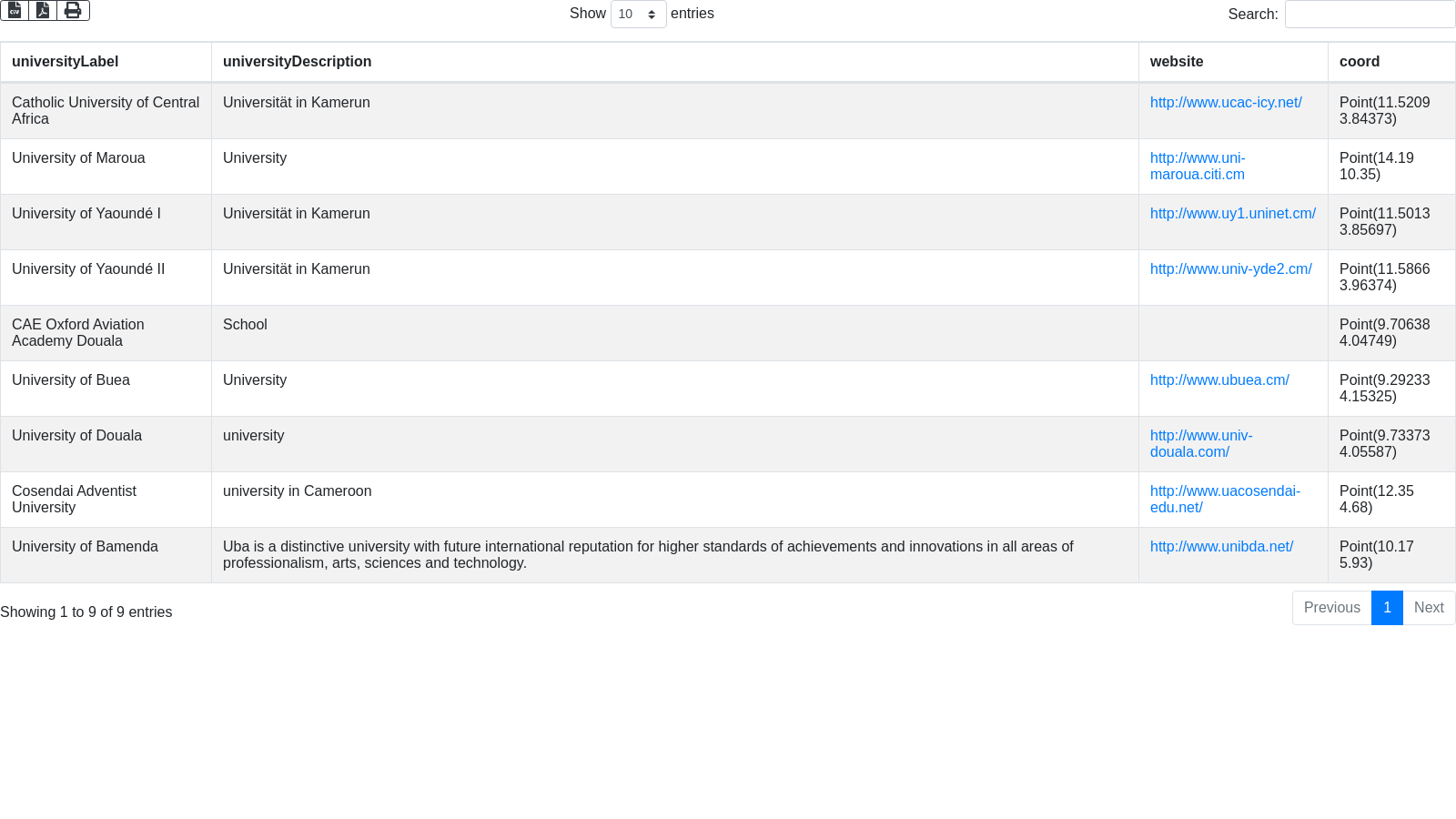The height and width of the screenshot is (819, 1456).
Task: Open the University of Maroua website link
Action: pyautogui.click(x=1197, y=166)
